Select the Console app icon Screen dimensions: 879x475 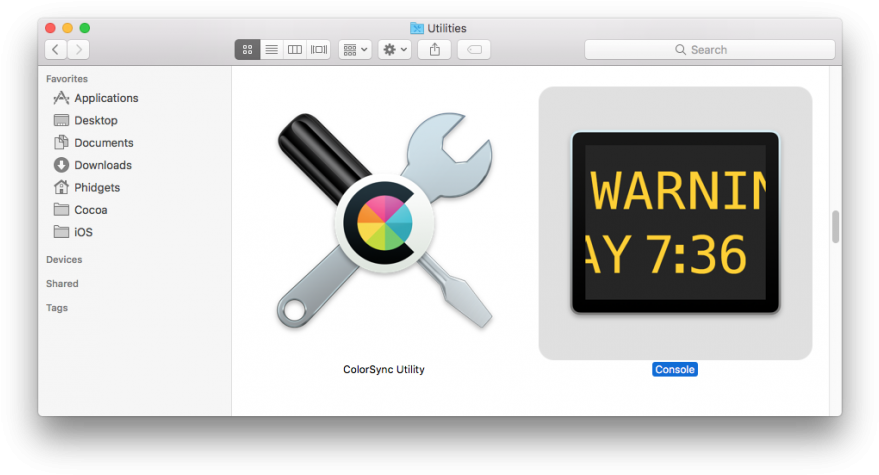pyautogui.click(x=675, y=222)
